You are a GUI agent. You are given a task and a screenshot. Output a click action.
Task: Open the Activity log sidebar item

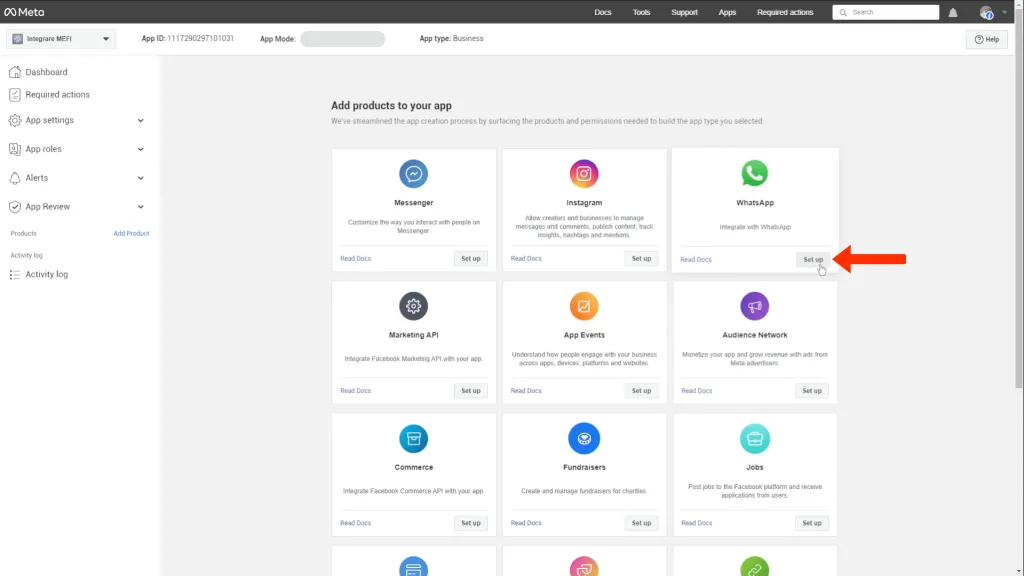tap(46, 274)
